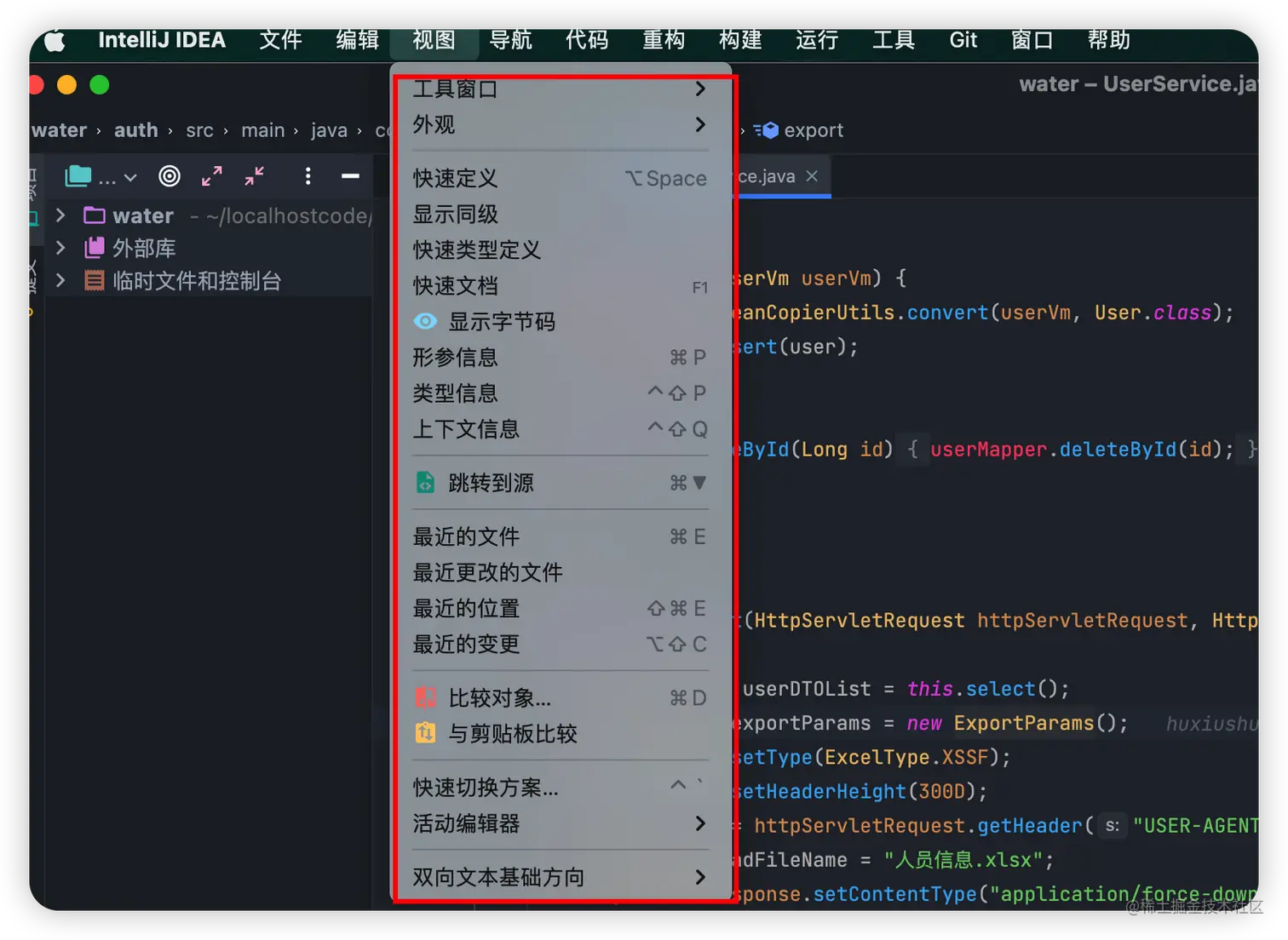The image size is (1288, 940).
Task: Select the 外部库 library icon
Action: (x=95, y=248)
